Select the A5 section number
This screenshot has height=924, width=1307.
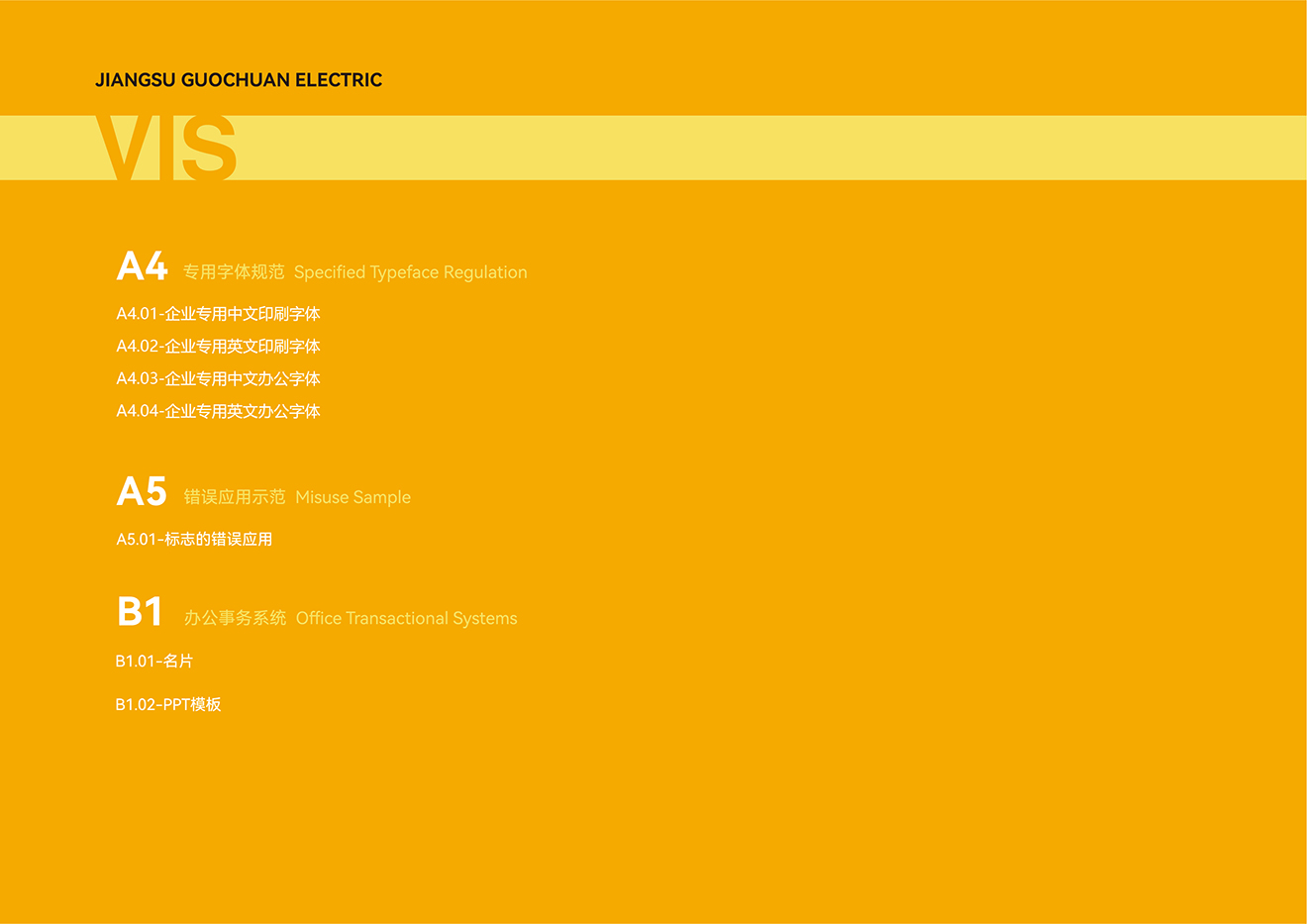(142, 491)
